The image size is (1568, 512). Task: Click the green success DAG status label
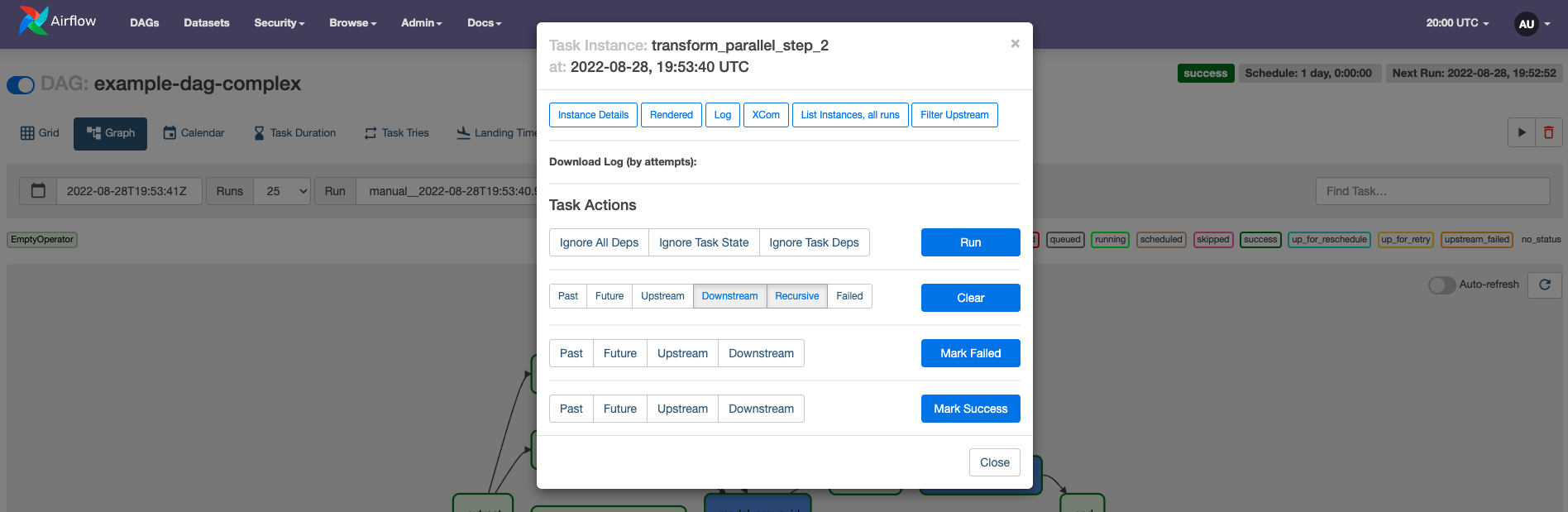(1206, 74)
